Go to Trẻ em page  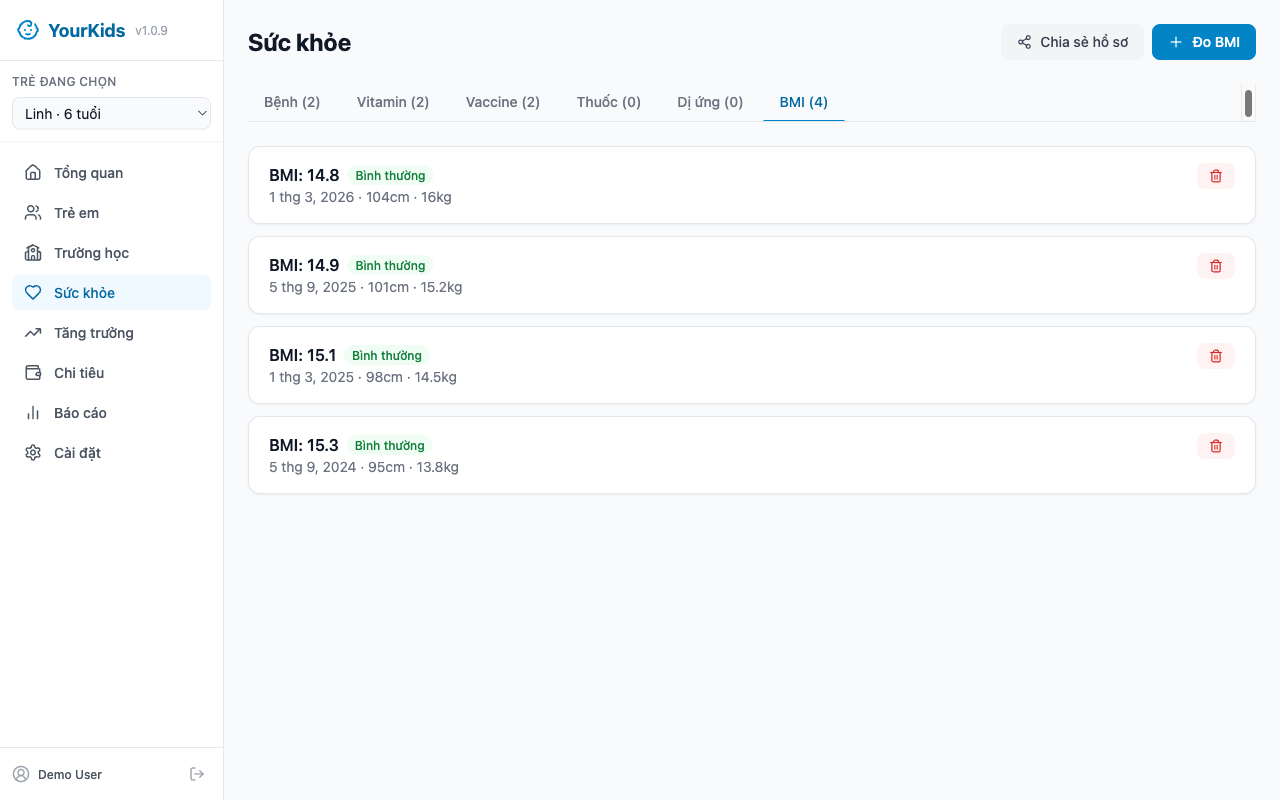pos(111,213)
